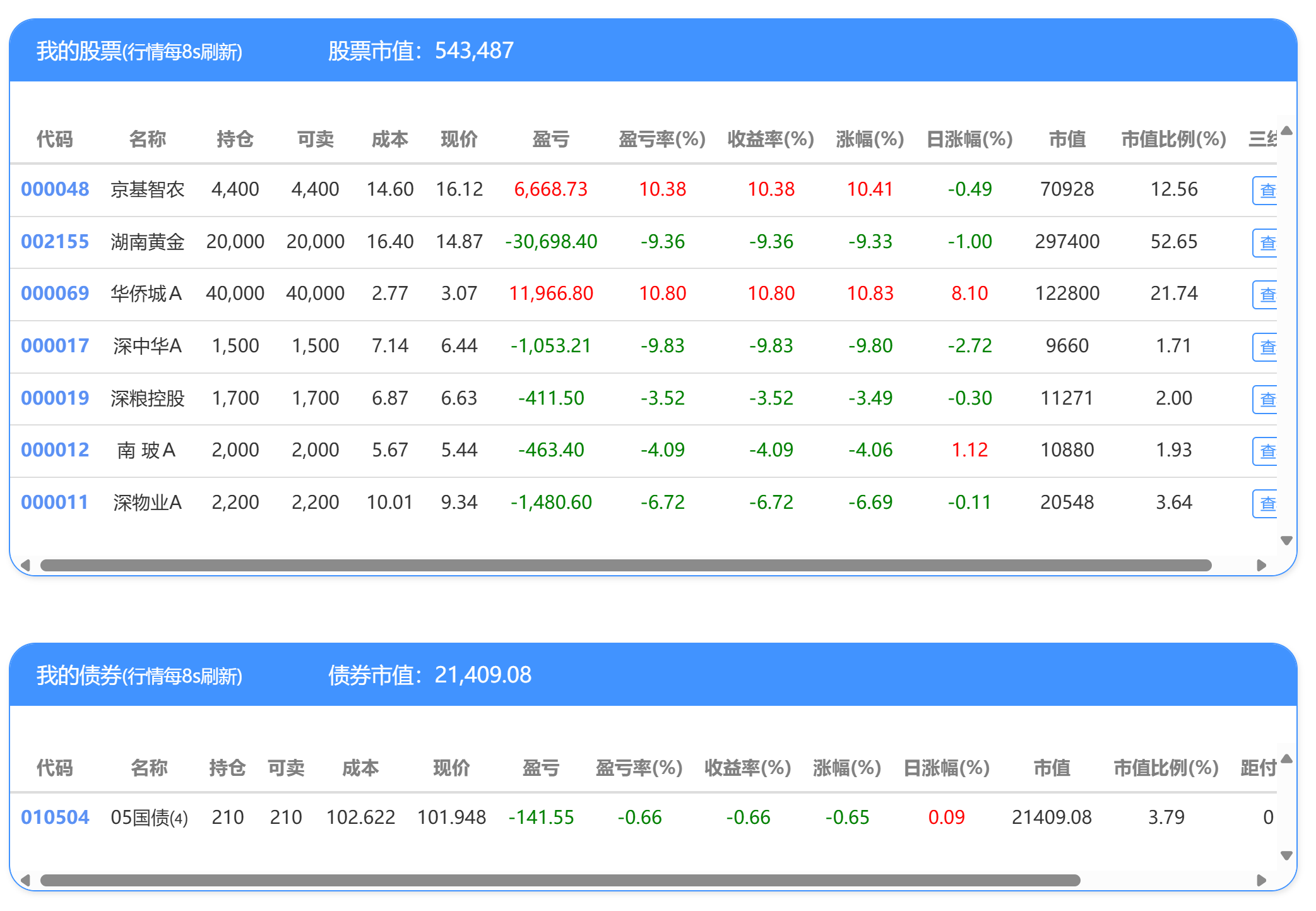Image resolution: width=1316 pixels, height=911 pixels.
Task: Open stock code 000048 link
Action: click(55, 189)
